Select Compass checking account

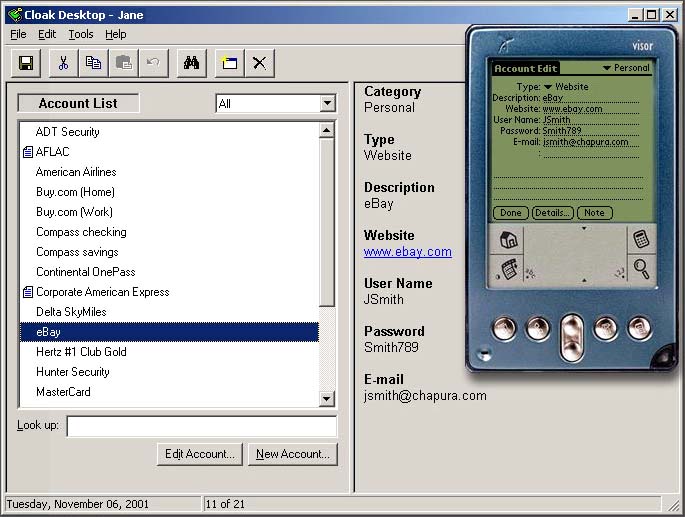(x=170, y=232)
